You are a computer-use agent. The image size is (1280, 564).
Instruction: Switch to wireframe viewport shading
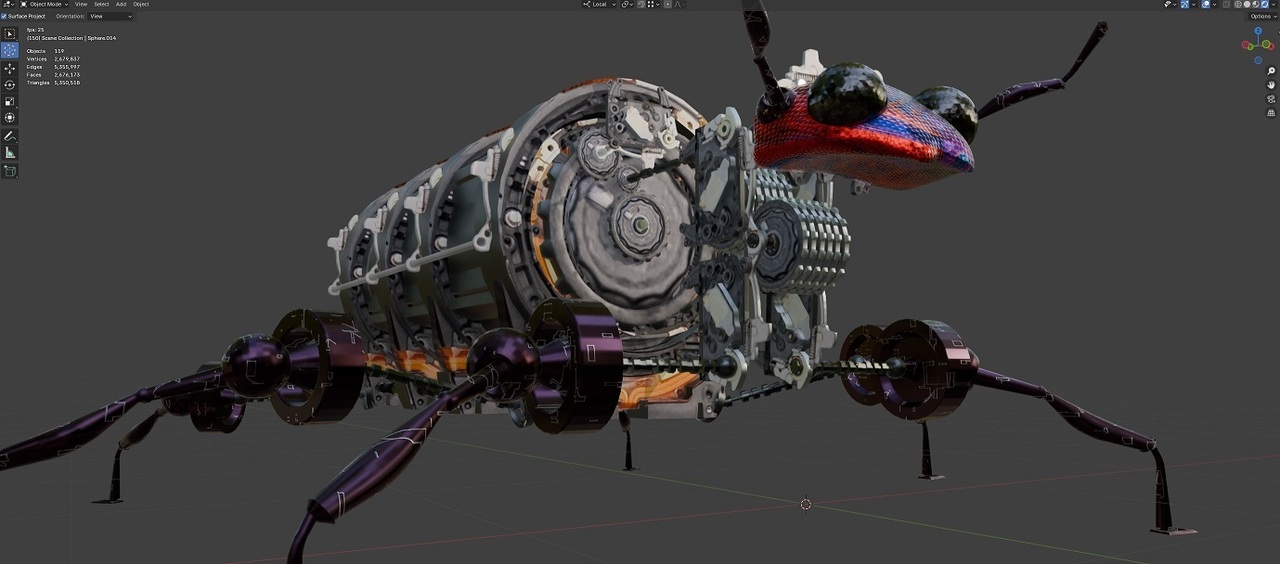(1238, 4)
